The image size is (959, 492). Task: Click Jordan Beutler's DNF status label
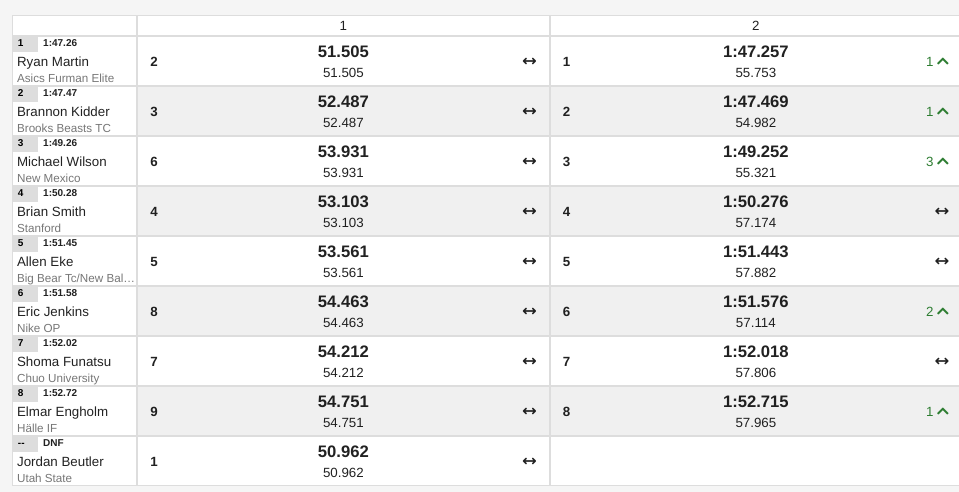(x=53, y=442)
